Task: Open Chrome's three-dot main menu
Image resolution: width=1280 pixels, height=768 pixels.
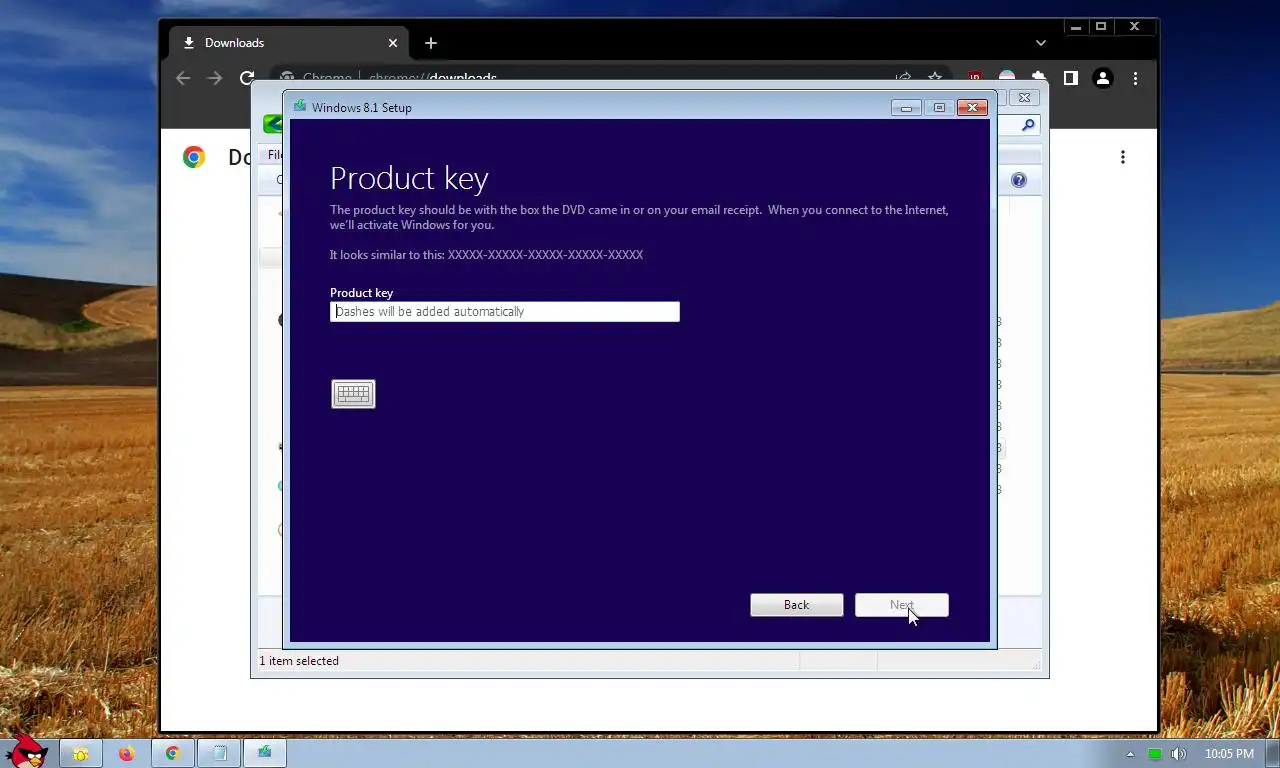Action: [1135, 78]
